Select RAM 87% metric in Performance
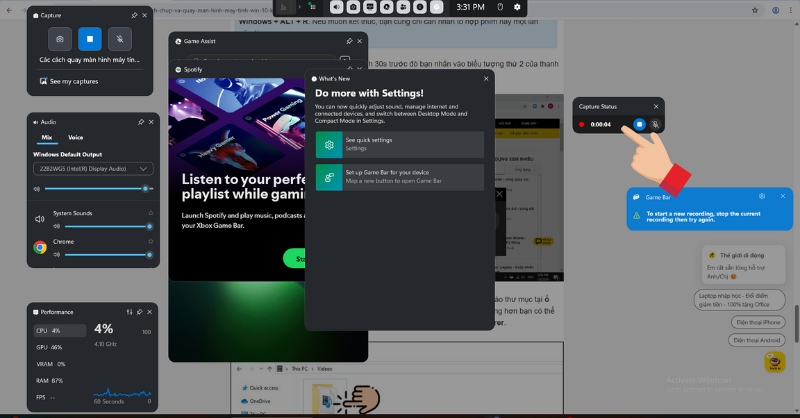 (60, 380)
